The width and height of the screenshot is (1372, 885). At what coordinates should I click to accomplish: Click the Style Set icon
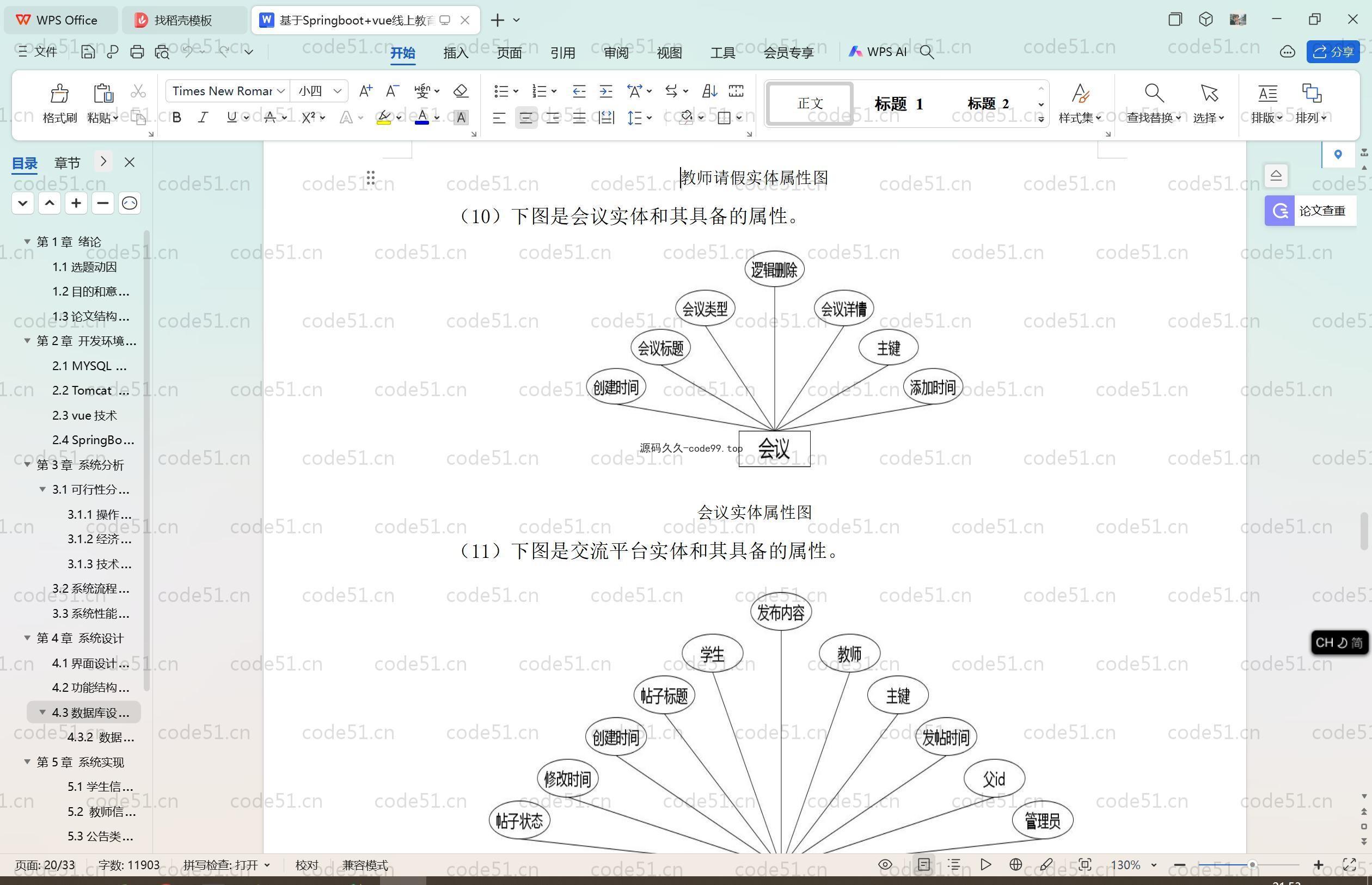click(1080, 93)
